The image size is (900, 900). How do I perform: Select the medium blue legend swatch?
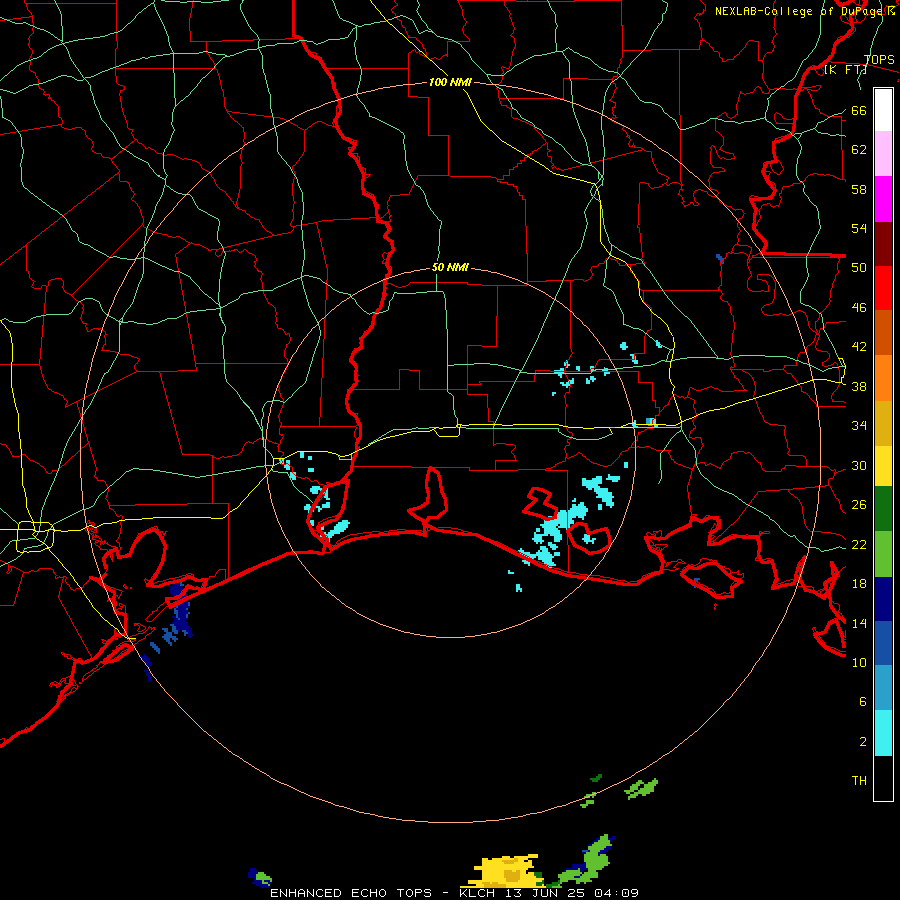click(x=883, y=643)
